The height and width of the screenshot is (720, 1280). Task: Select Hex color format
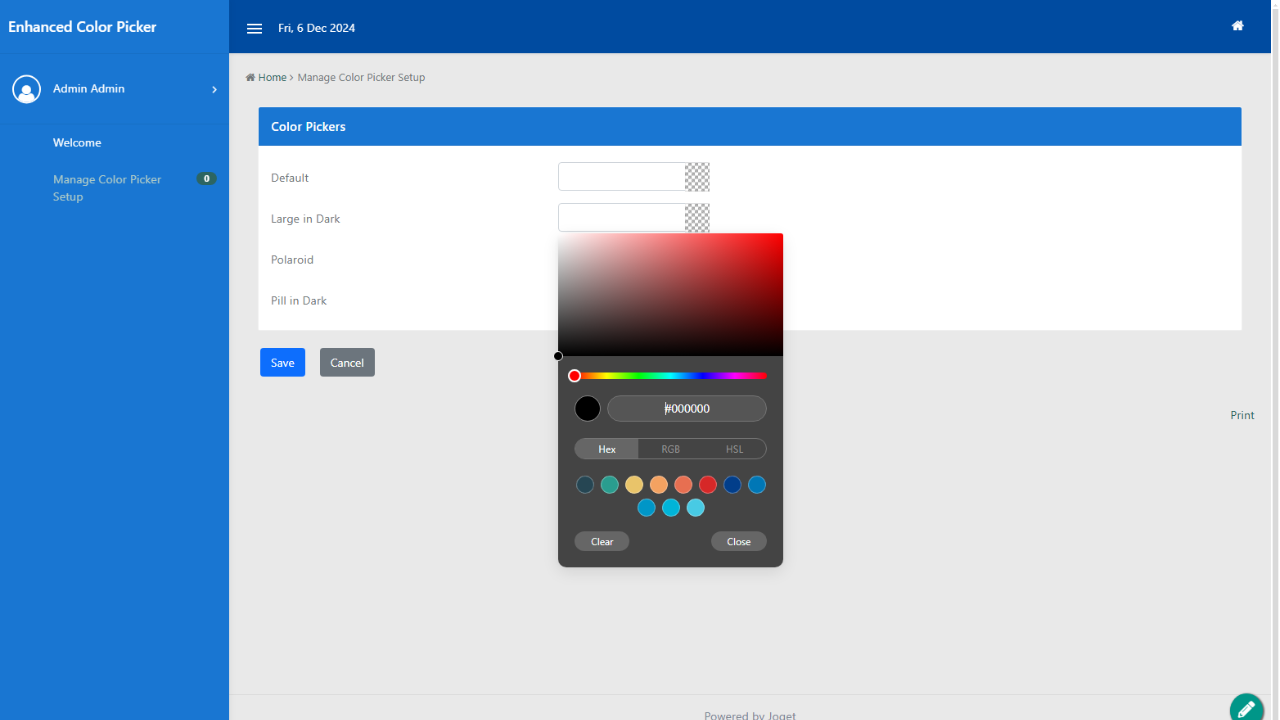[607, 449]
